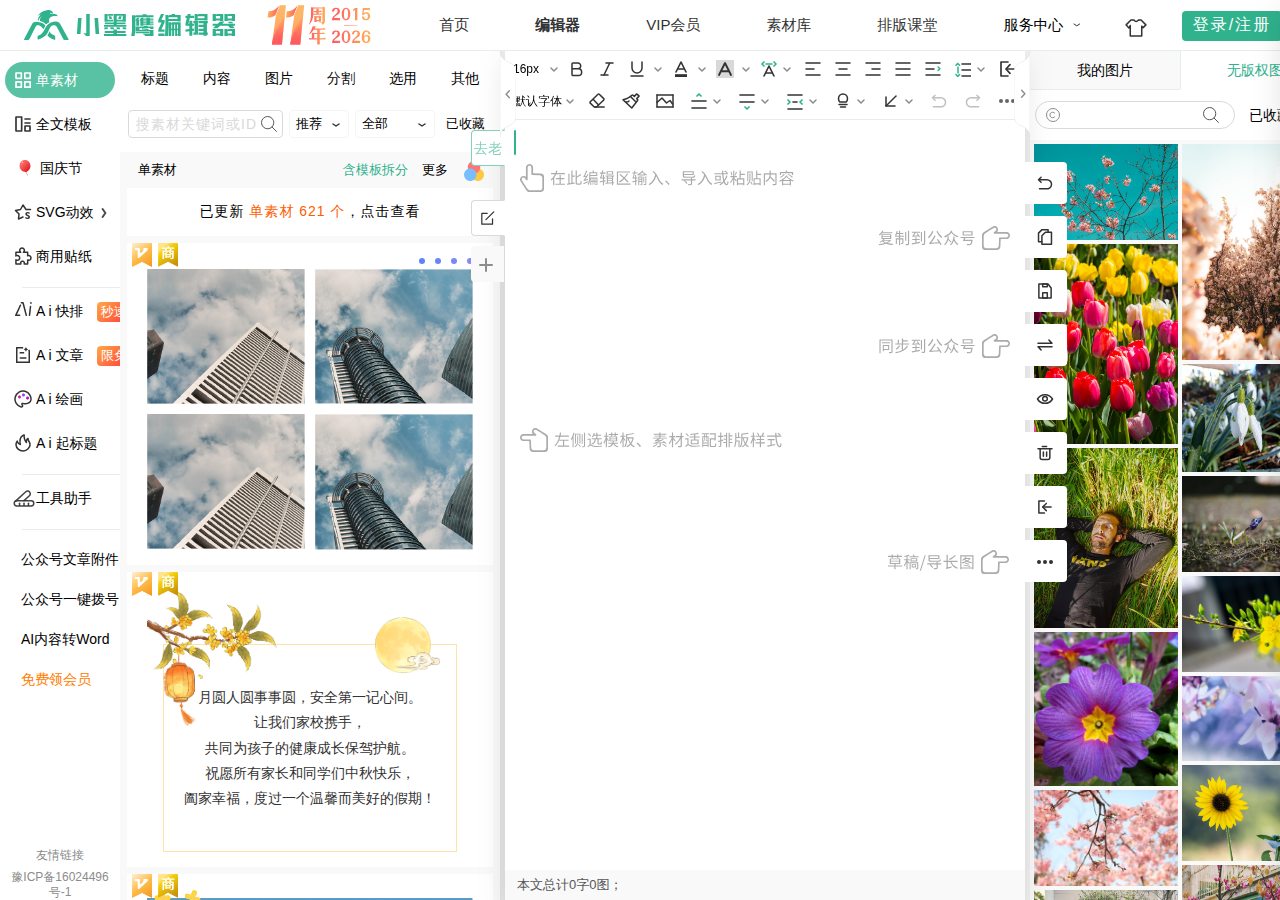The height and width of the screenshot is (900, 1280).
Task: Click the edit note icon
Action: pos(487,218)
